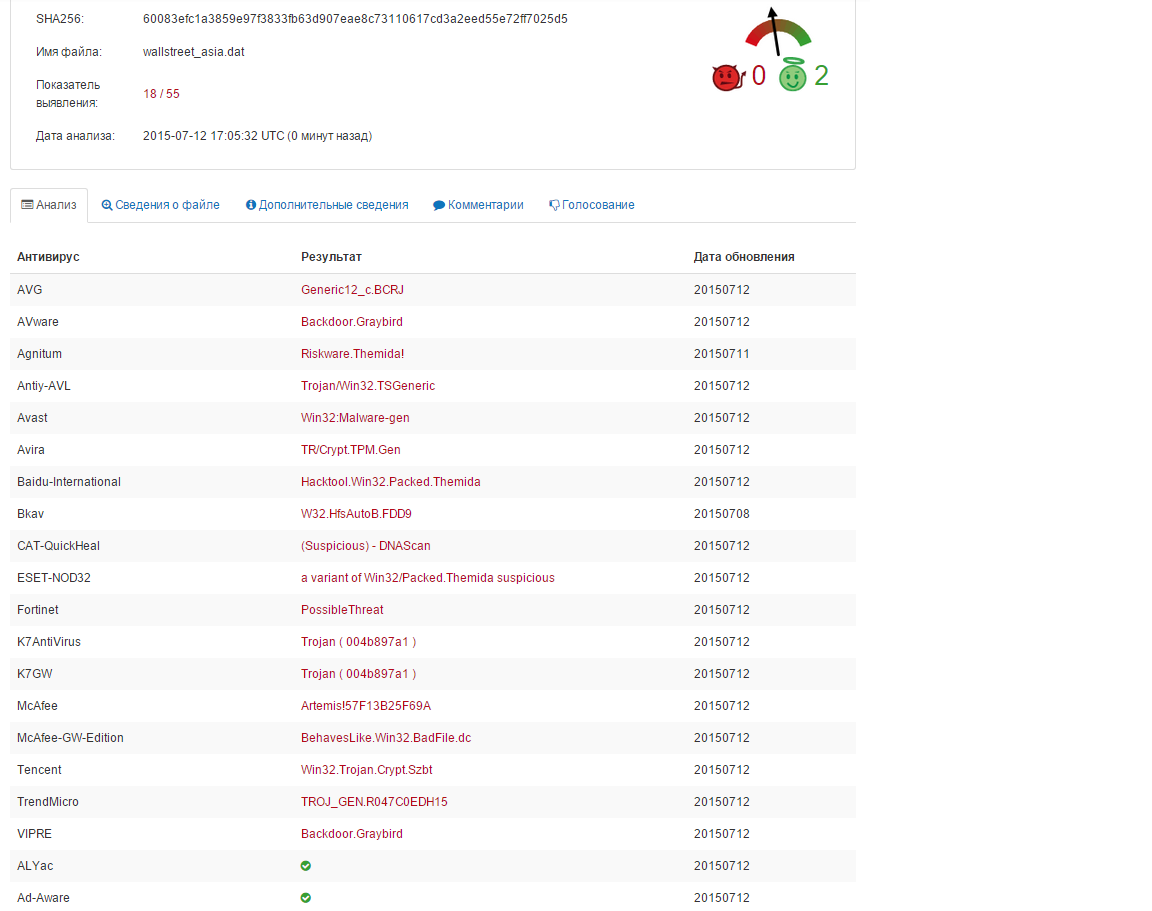Image resolution: width=1152 pixels, height=911 pixels.
Task: Click the Agnitum update date 20150711
Action: 721,354
